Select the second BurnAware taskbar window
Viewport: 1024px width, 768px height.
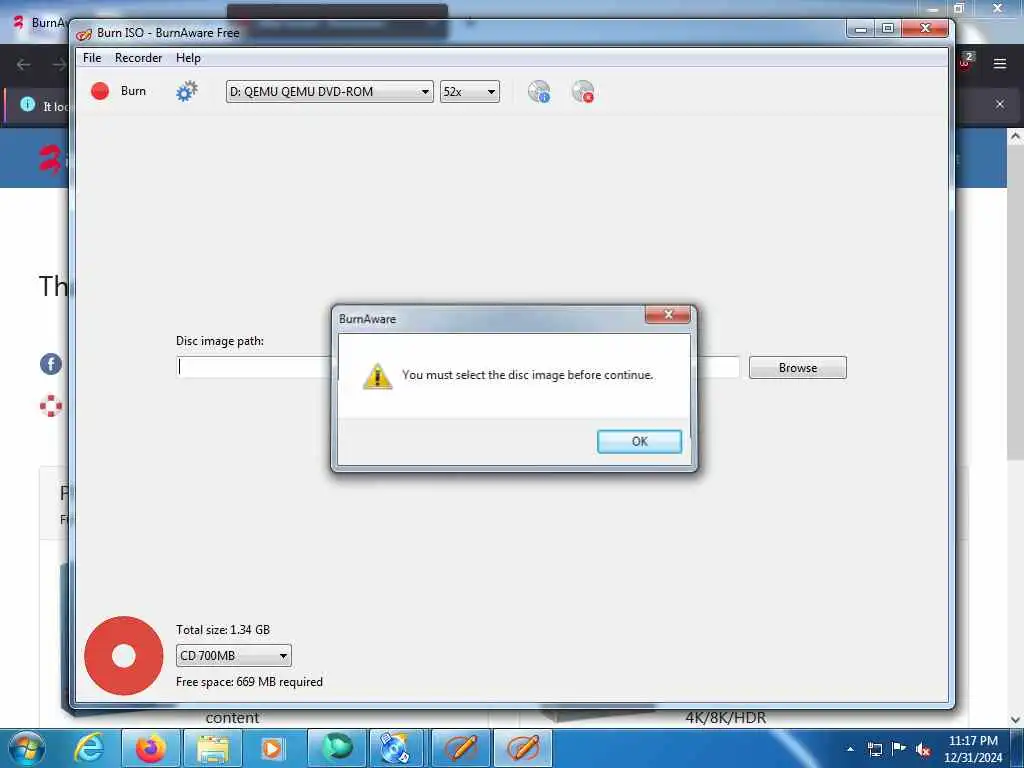[x=522, y=748]
